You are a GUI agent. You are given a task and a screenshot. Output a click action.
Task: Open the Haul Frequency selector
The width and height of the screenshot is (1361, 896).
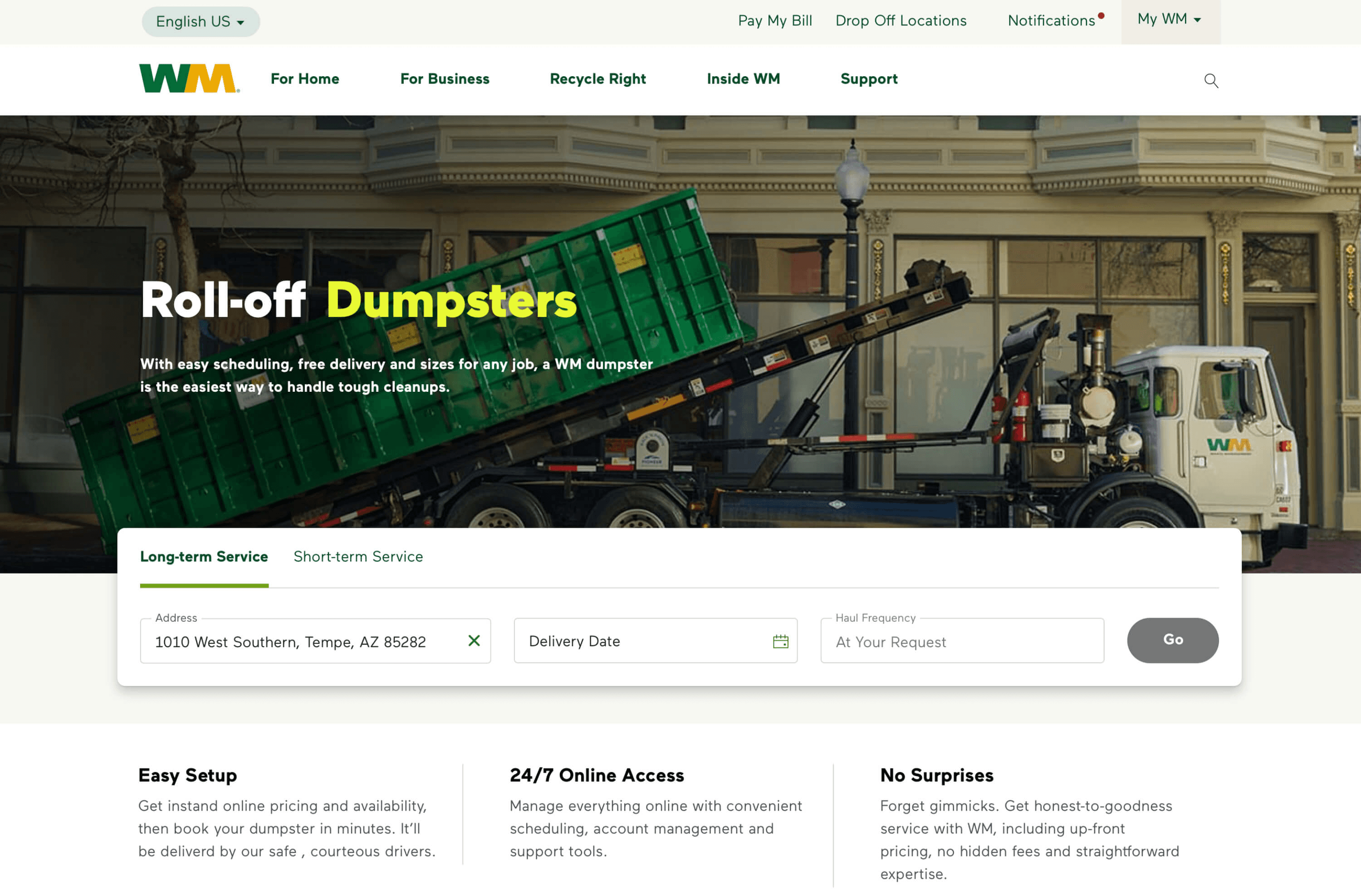click(961, 642)
